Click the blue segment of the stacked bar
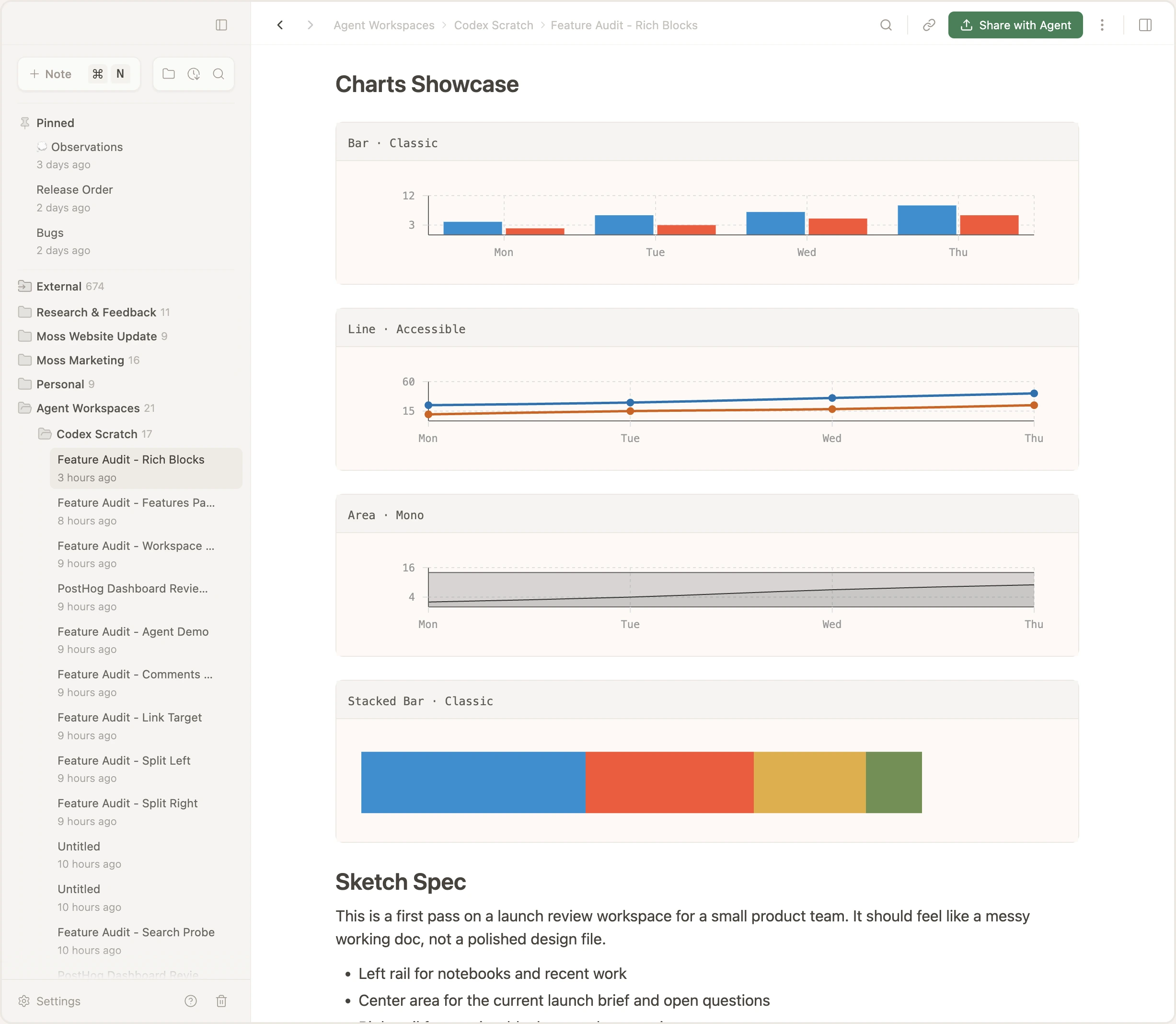This screenshot has width=1176, height=1024. coord(473,782)
